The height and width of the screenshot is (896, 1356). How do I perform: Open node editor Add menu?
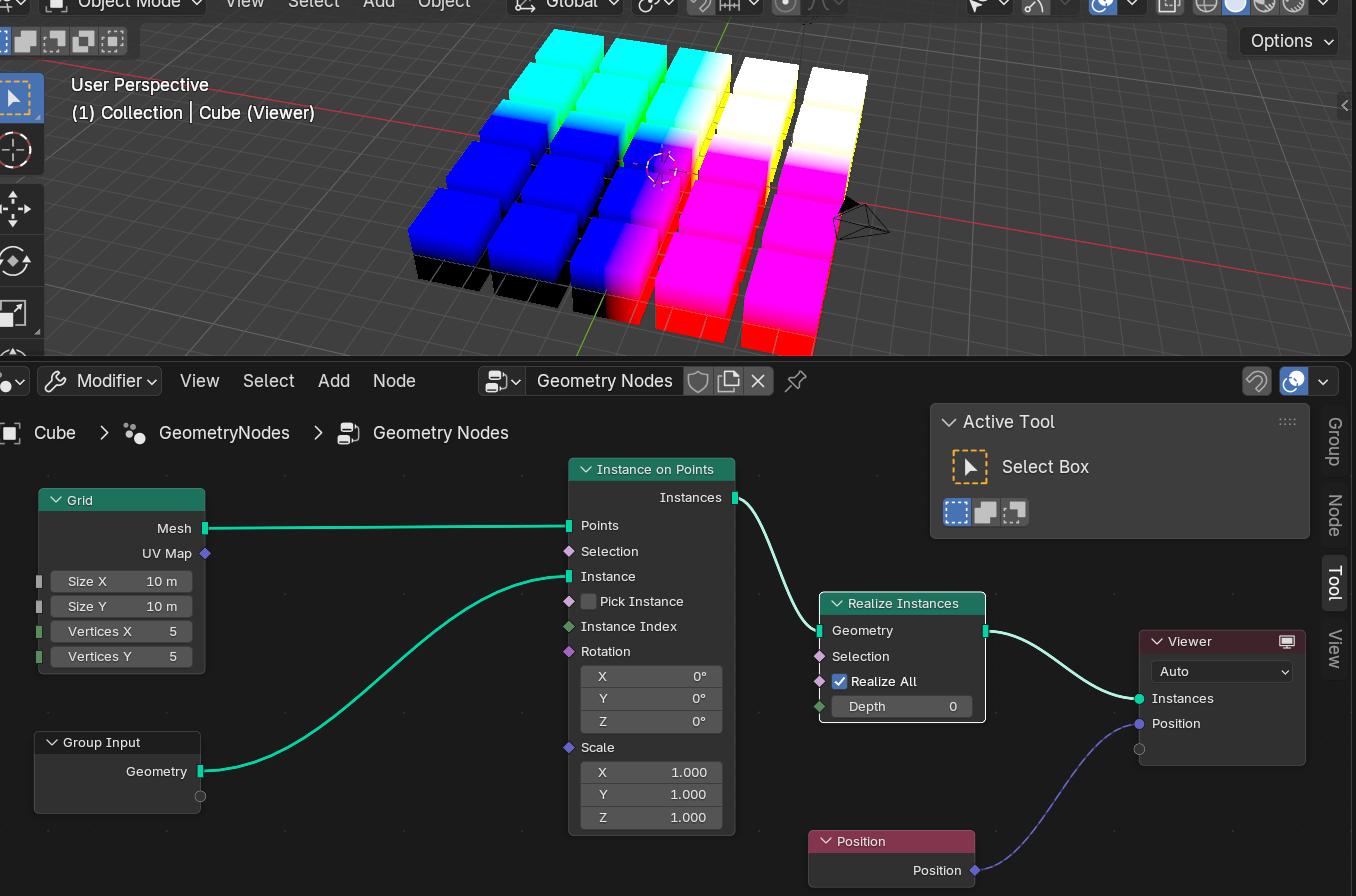[333, 381]
